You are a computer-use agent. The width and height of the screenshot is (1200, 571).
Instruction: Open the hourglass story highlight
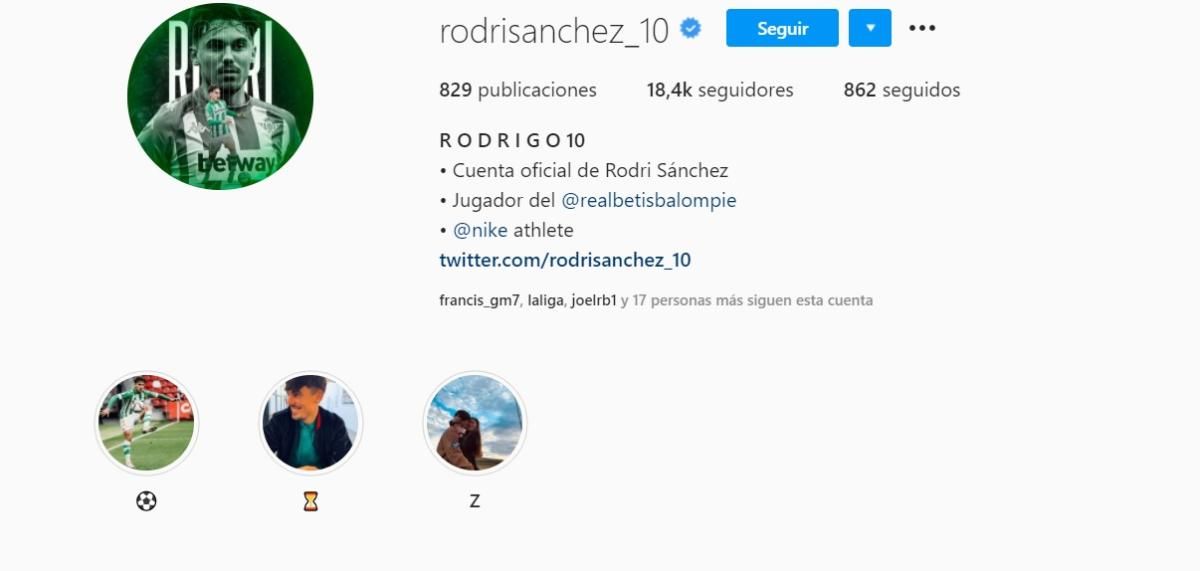click(310, 423)
